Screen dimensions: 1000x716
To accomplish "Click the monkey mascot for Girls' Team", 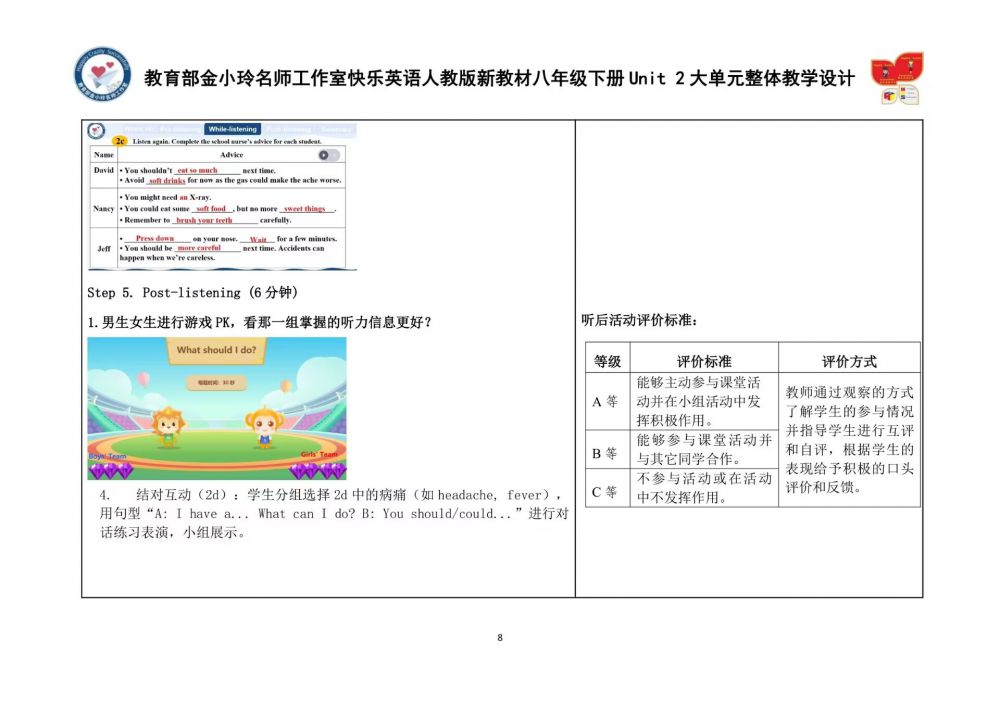I will point(264,427).
